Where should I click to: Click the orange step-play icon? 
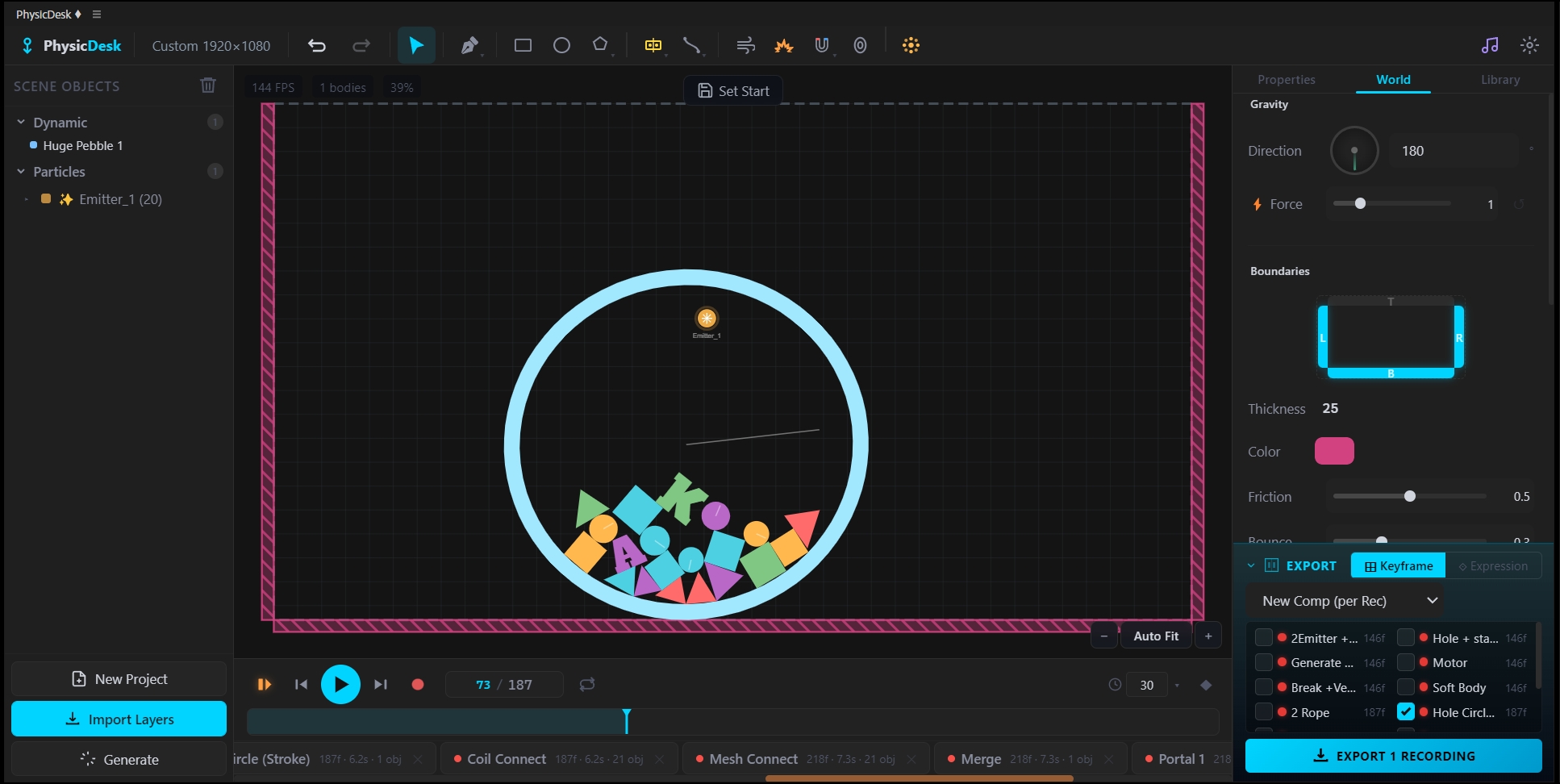[x=265, y=684]
